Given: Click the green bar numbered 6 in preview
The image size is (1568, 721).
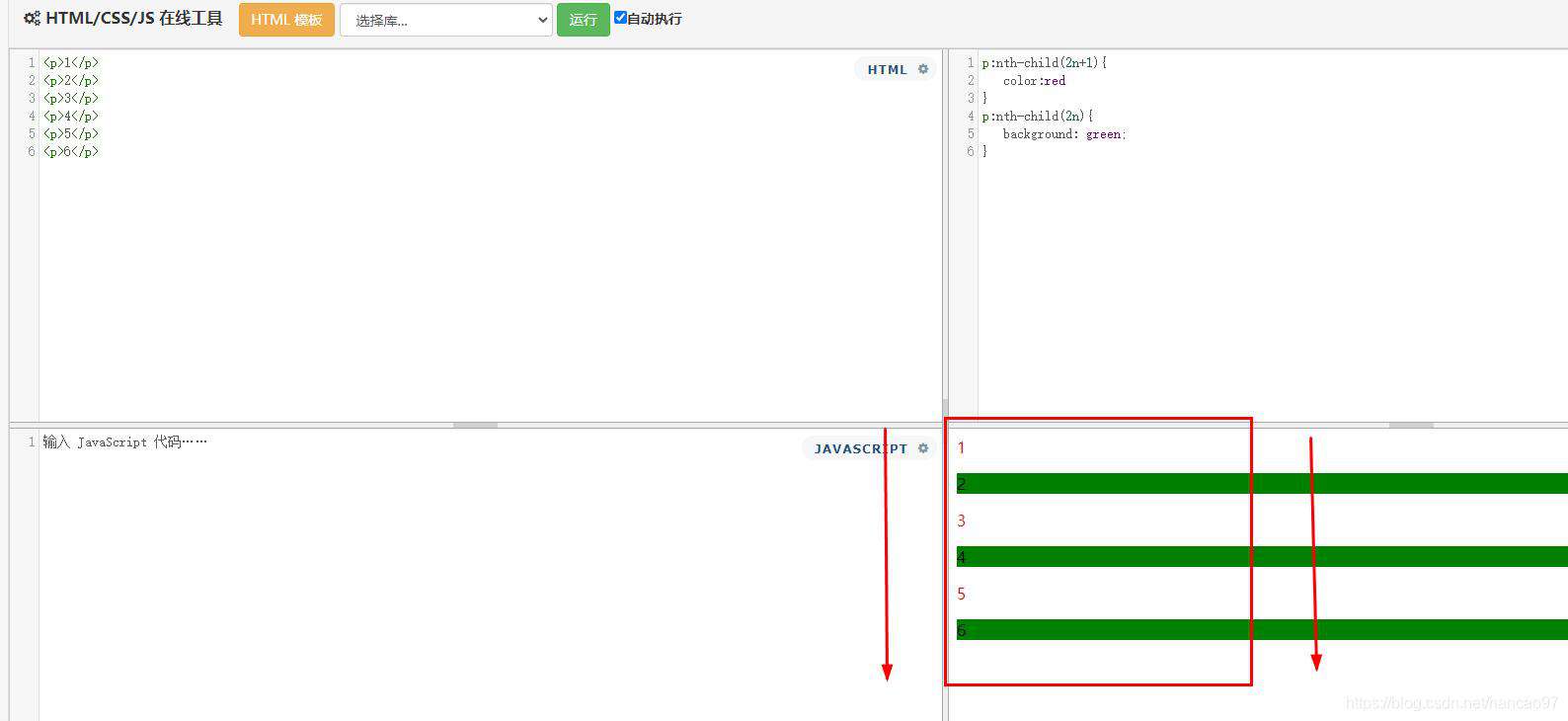Looking at the screenshot, I should coord(1262,630).
